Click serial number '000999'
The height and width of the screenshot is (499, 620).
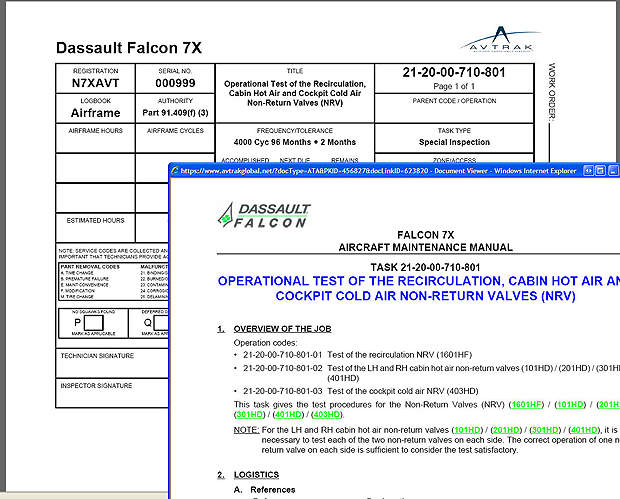coord(175,83)
